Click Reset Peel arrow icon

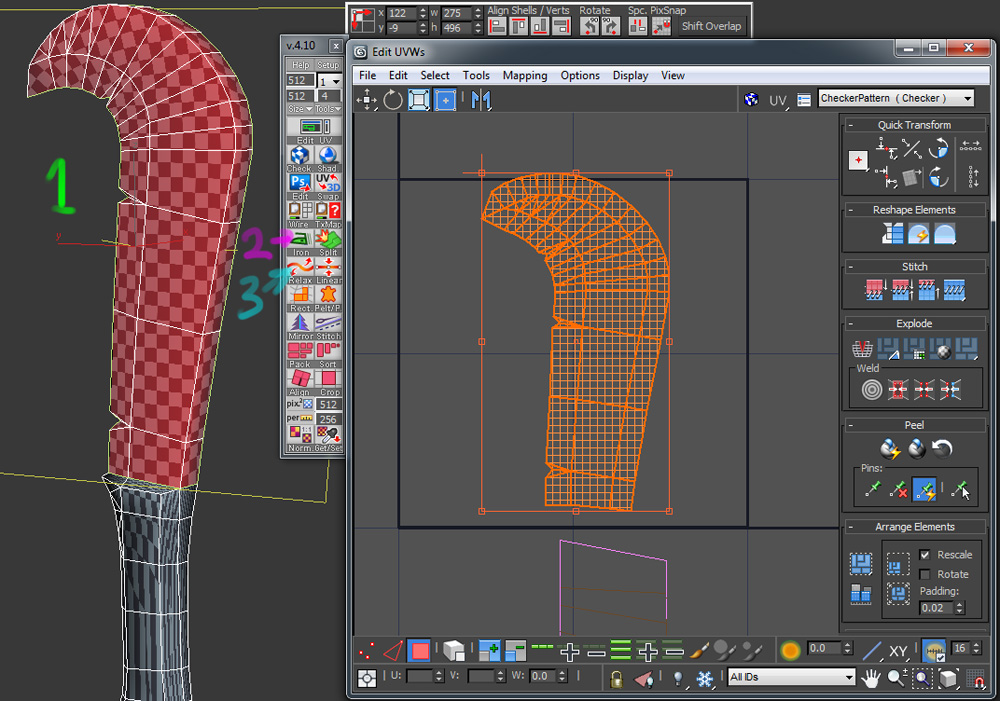pyautogui.click(x=941, y=449)
